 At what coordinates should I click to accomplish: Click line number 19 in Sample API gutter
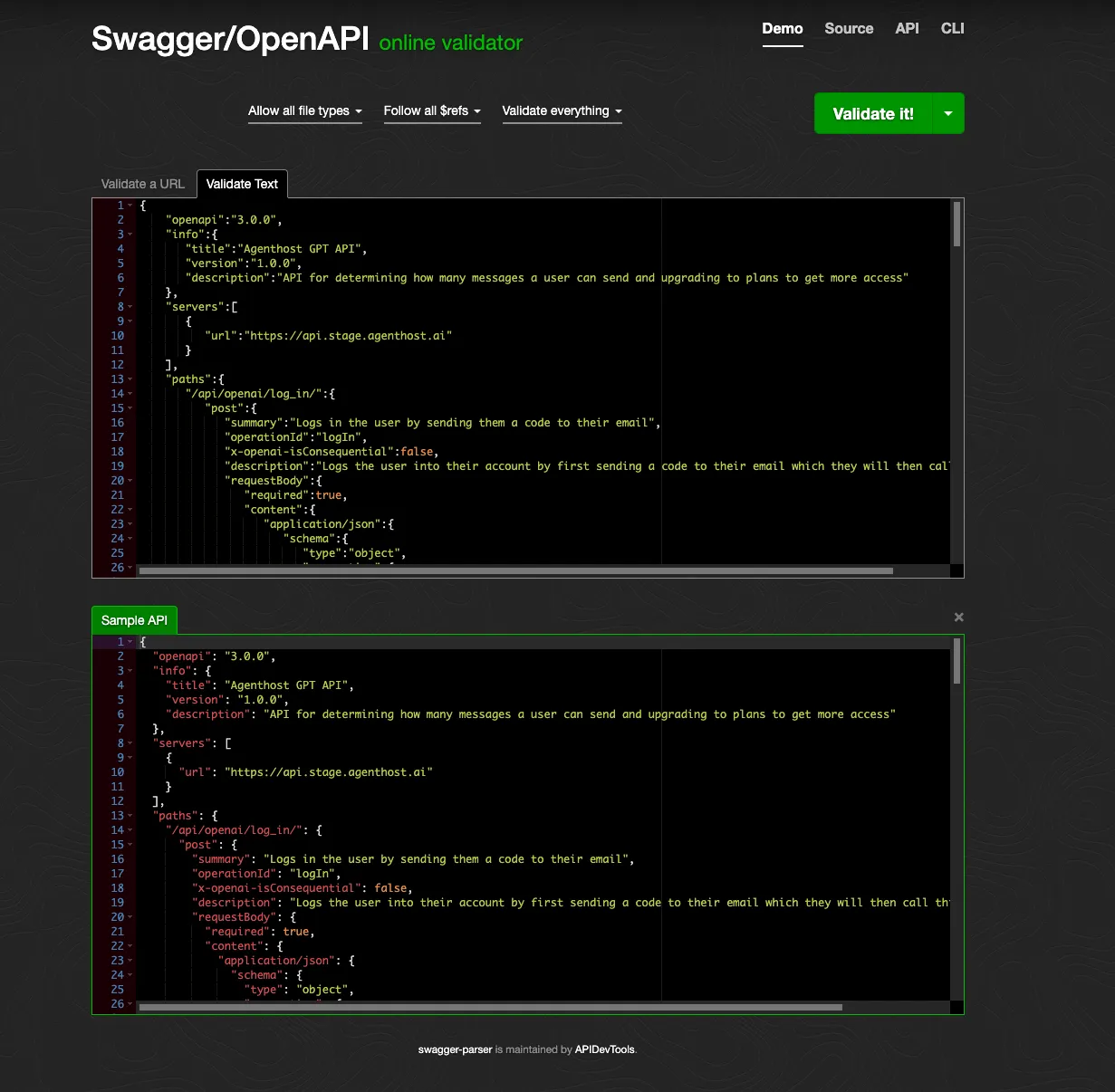(x=118, y=903)
